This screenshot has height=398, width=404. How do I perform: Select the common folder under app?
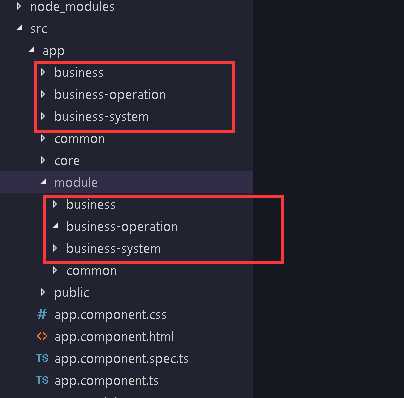[79, 139]
